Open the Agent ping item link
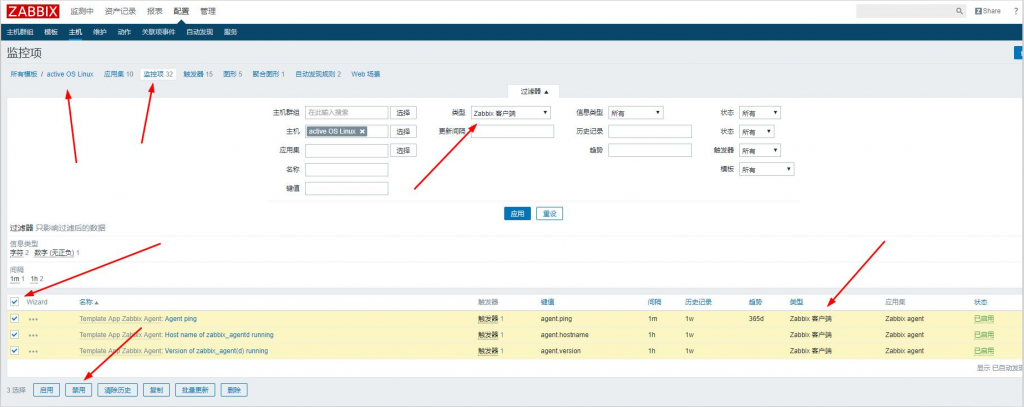1024x407 pixels. point(181,319)
